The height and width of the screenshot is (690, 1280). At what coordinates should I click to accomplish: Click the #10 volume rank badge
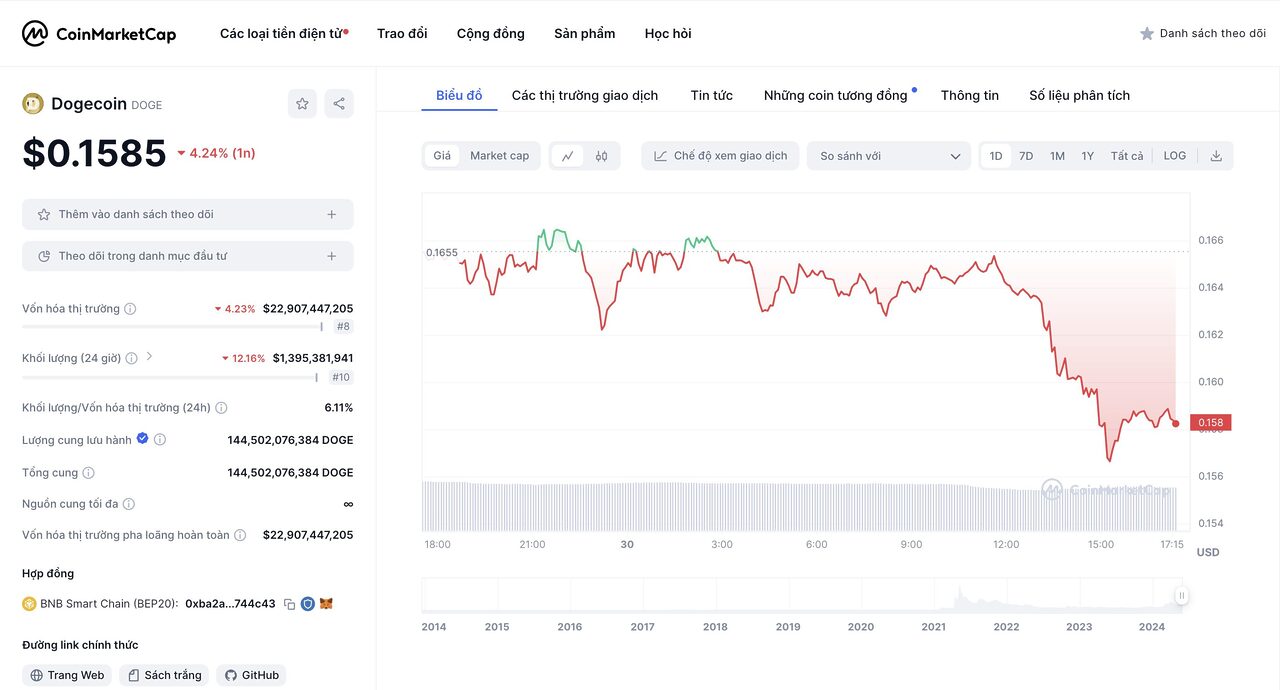coord(341,377)
